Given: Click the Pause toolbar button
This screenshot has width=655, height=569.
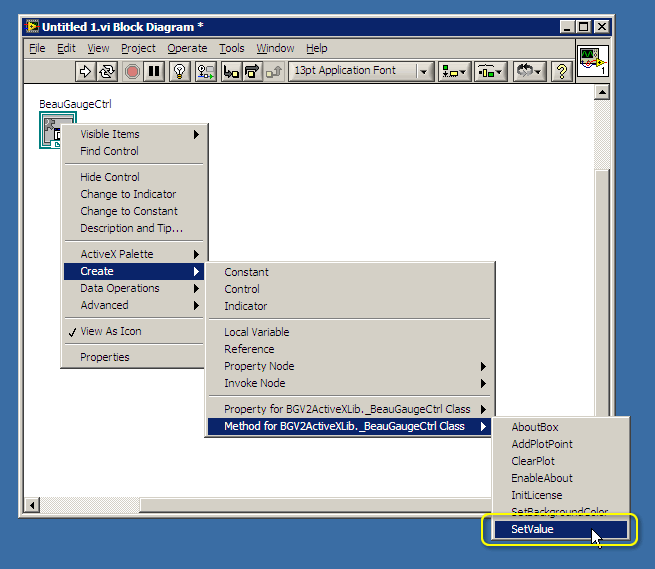Looking at the screenshot, I should tap(154, 71).
